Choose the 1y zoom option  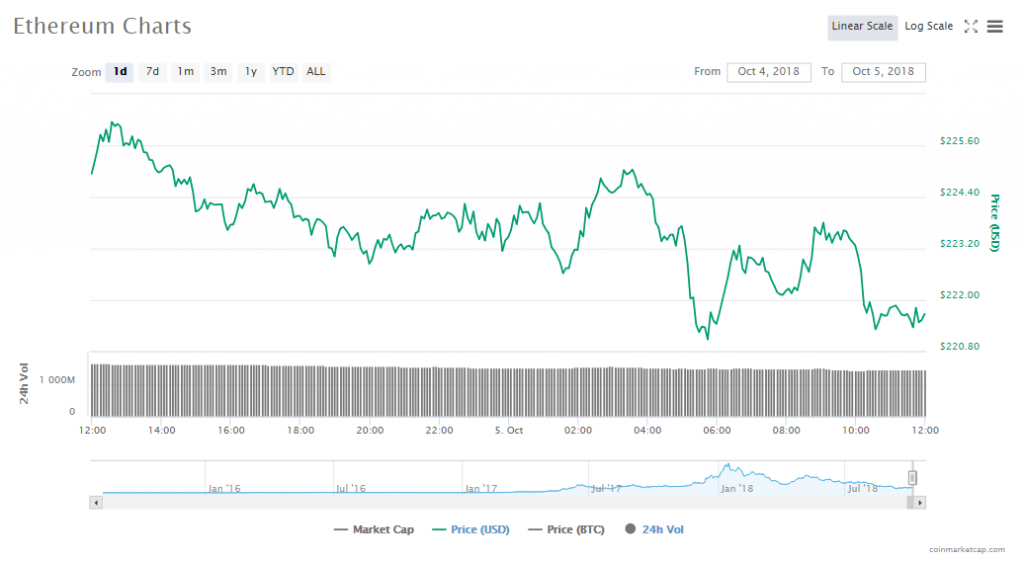click(x=251, y=72)
